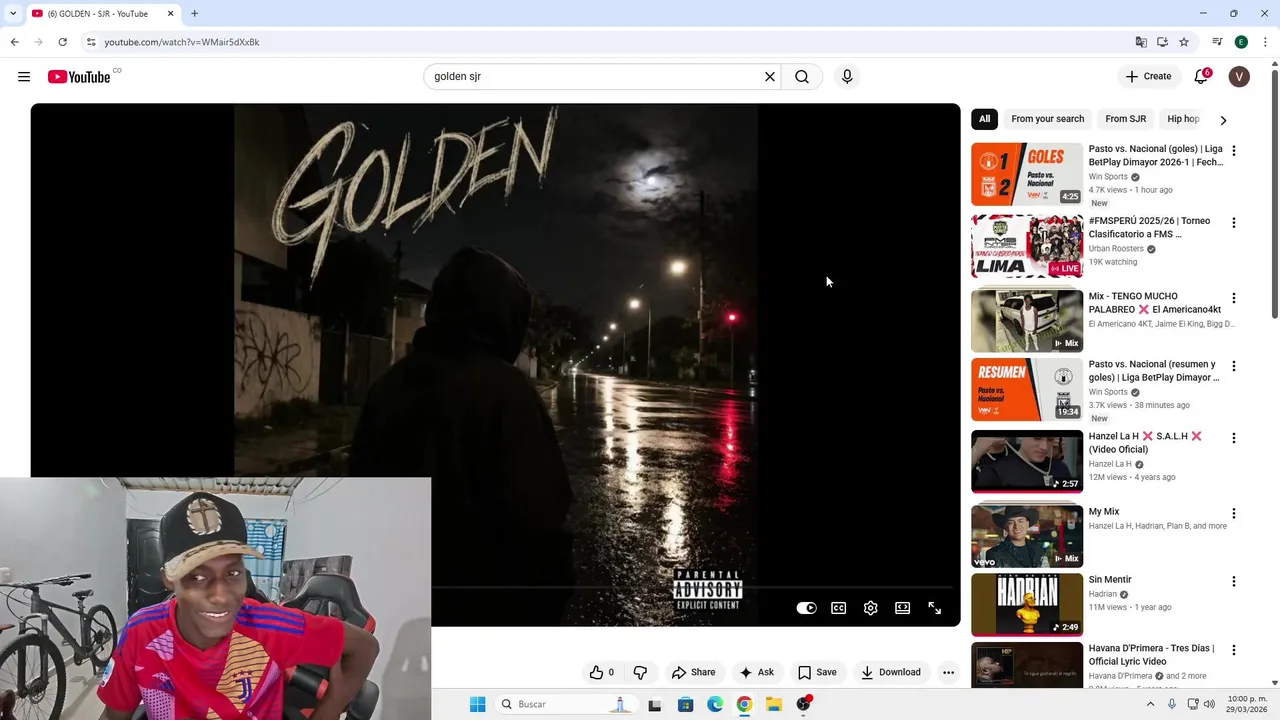Go to the YouTube home logo
This screenshot has width=1280, height=720.
pos(79,77)
